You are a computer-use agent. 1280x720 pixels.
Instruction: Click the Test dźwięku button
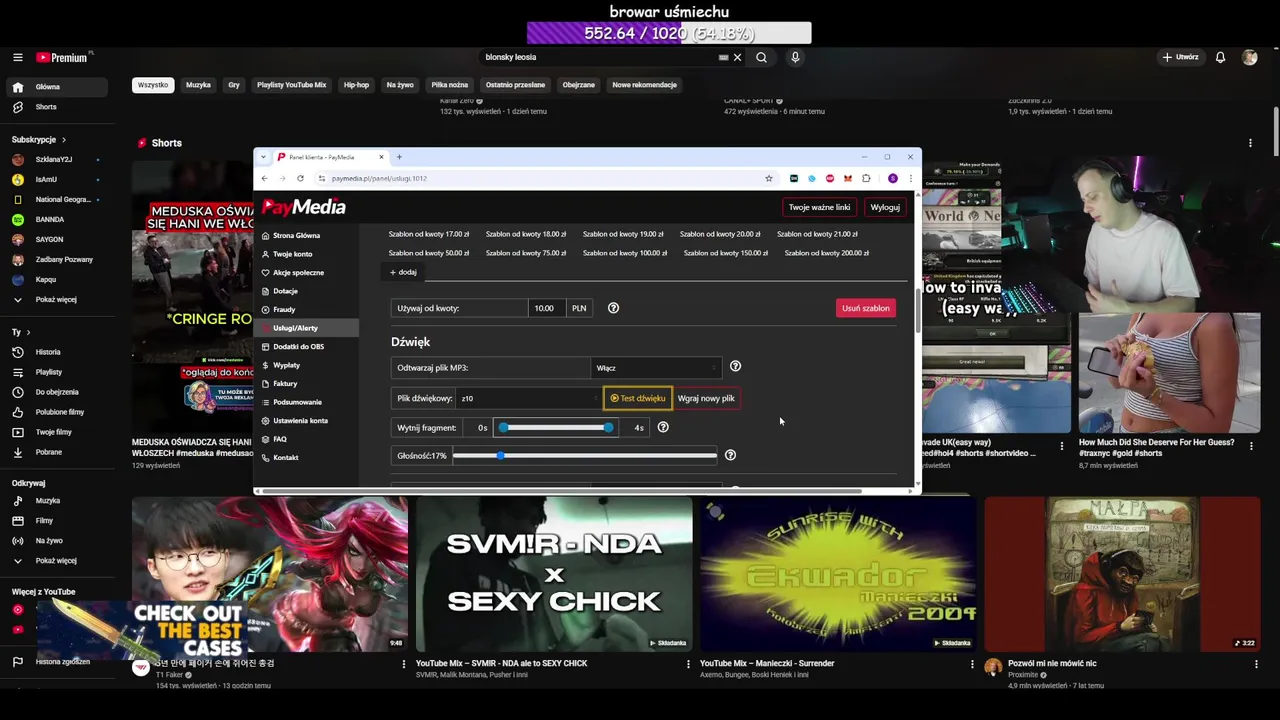pos(638,398)
